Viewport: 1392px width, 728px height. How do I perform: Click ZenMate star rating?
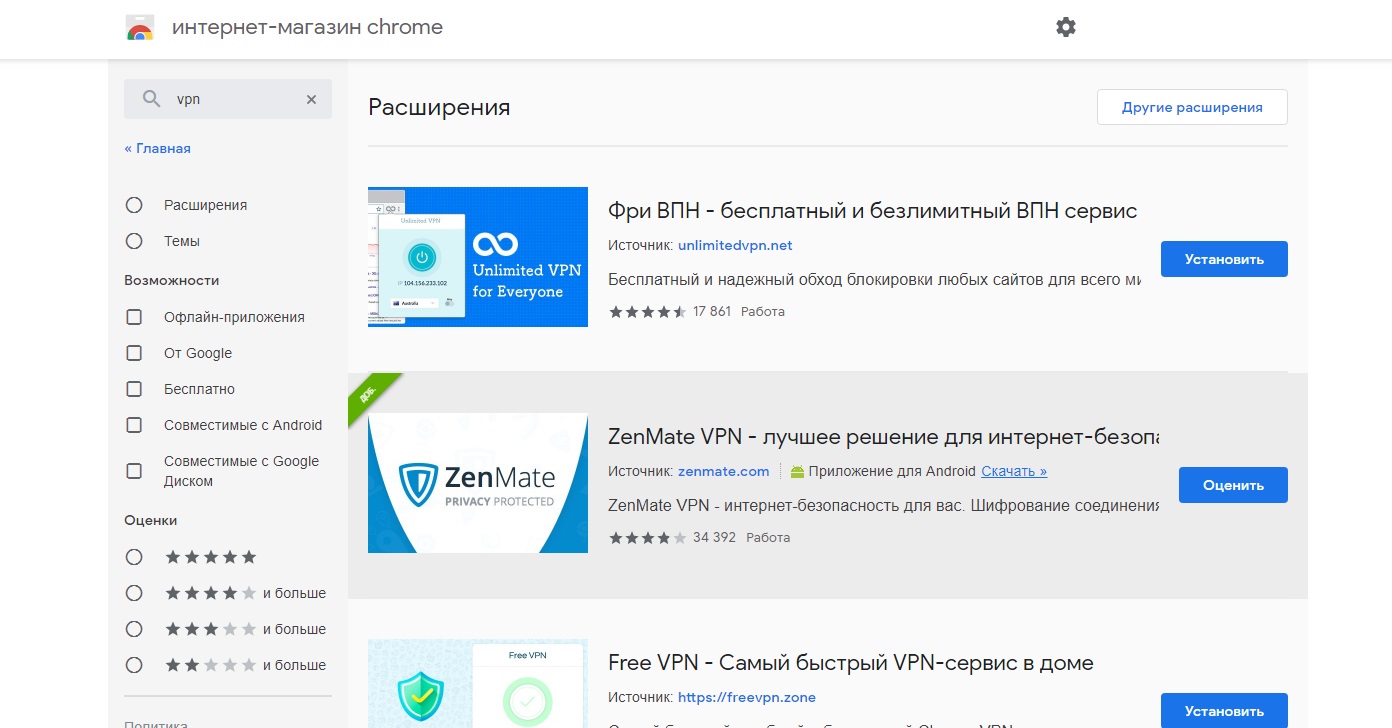[647, 537]
